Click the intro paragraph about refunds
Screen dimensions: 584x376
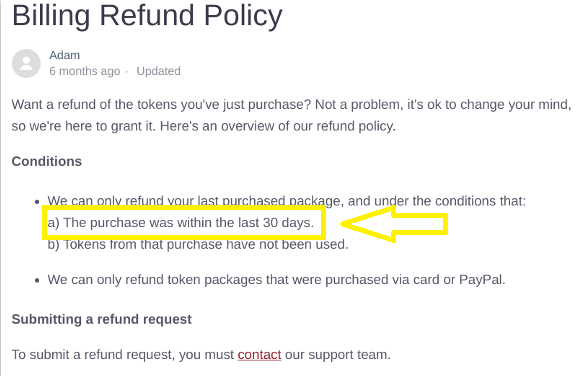click(x=291, y=115)
